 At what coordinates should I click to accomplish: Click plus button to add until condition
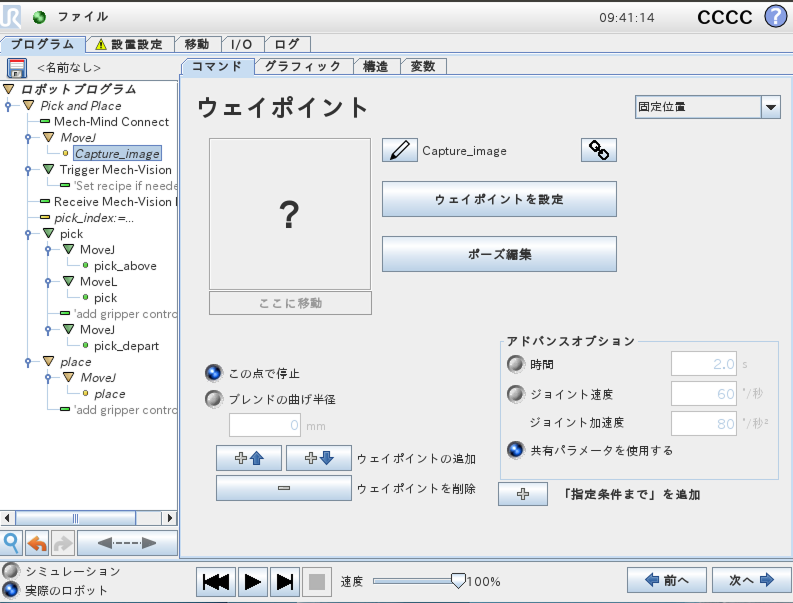523,494
